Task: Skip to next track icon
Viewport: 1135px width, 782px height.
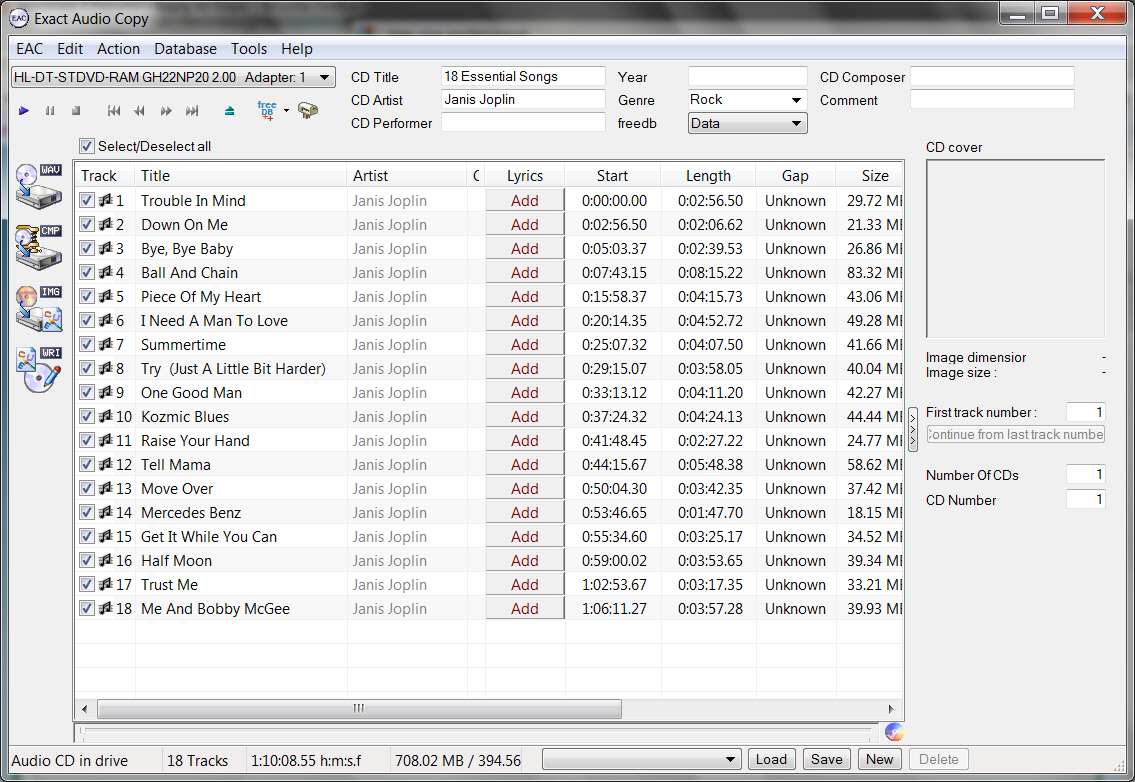Action: coord(192,111)
